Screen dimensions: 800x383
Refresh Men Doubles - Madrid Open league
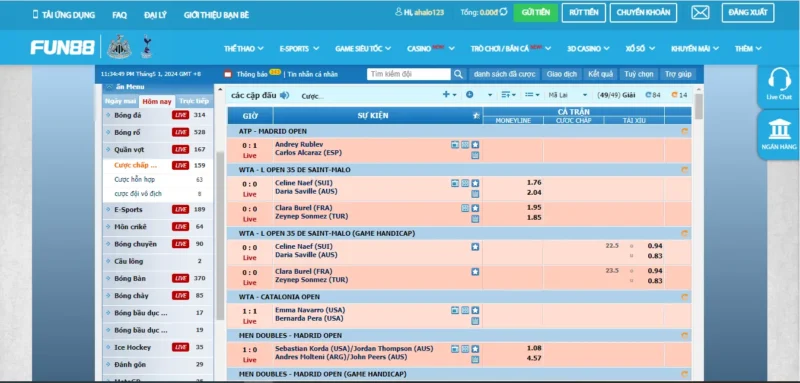(x=684, y=336)
